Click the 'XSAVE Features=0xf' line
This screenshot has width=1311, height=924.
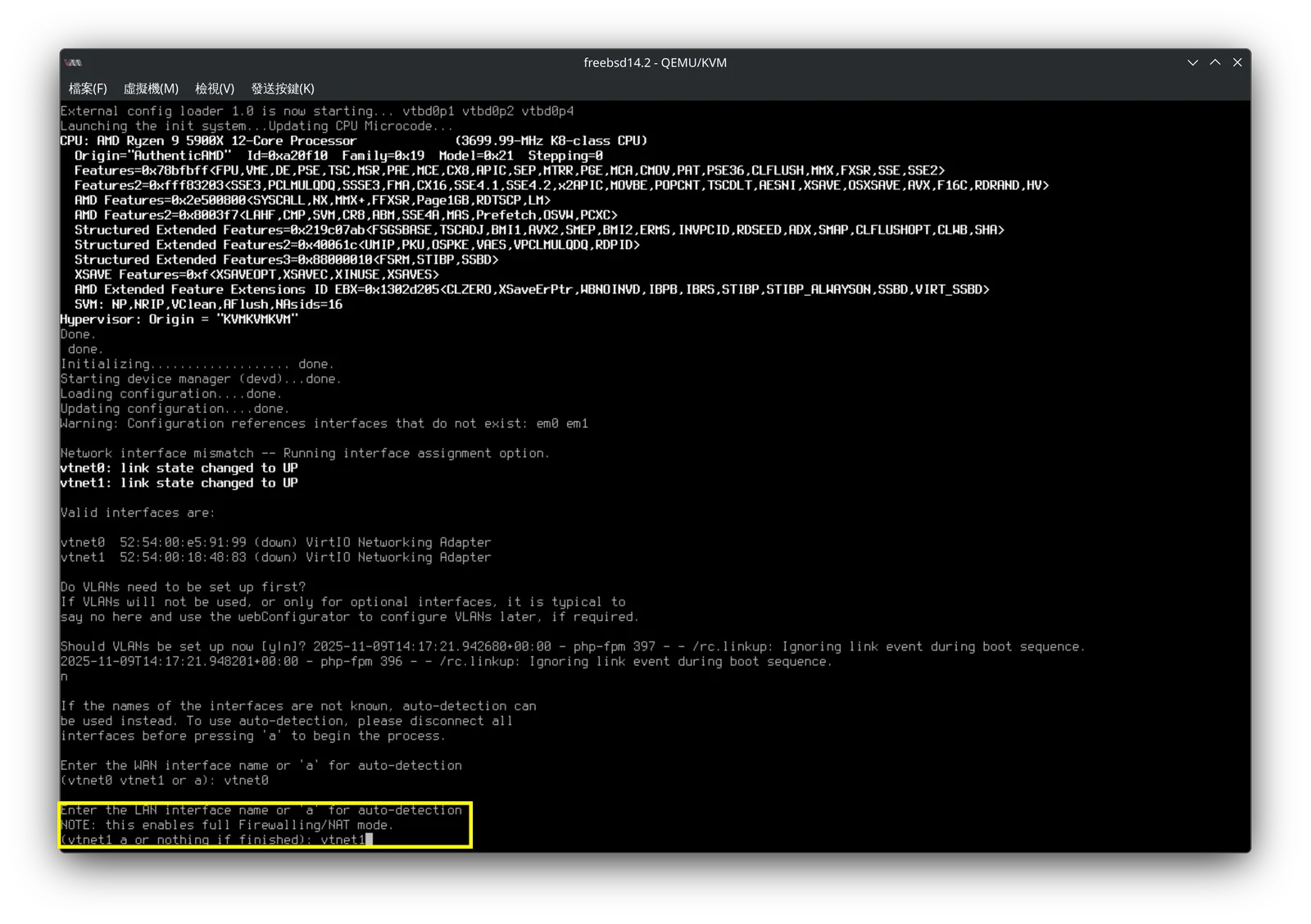(257, 274)
